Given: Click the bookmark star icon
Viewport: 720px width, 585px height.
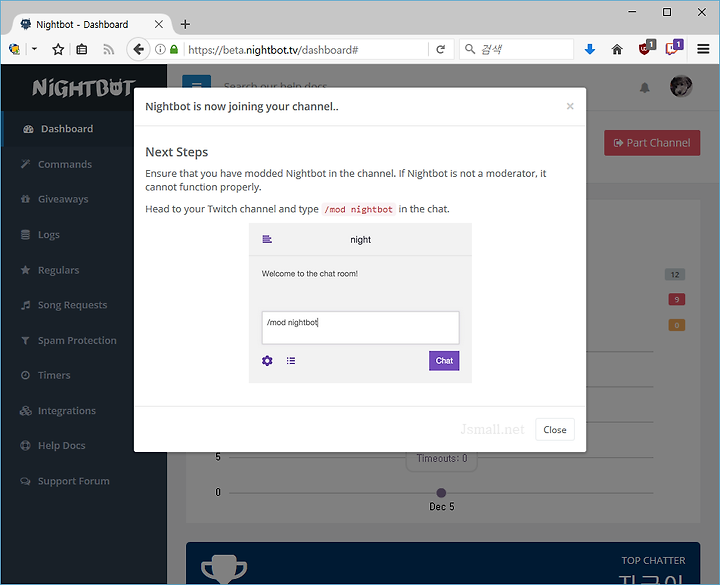Looking at the screenshot, I should pos(58,49).
